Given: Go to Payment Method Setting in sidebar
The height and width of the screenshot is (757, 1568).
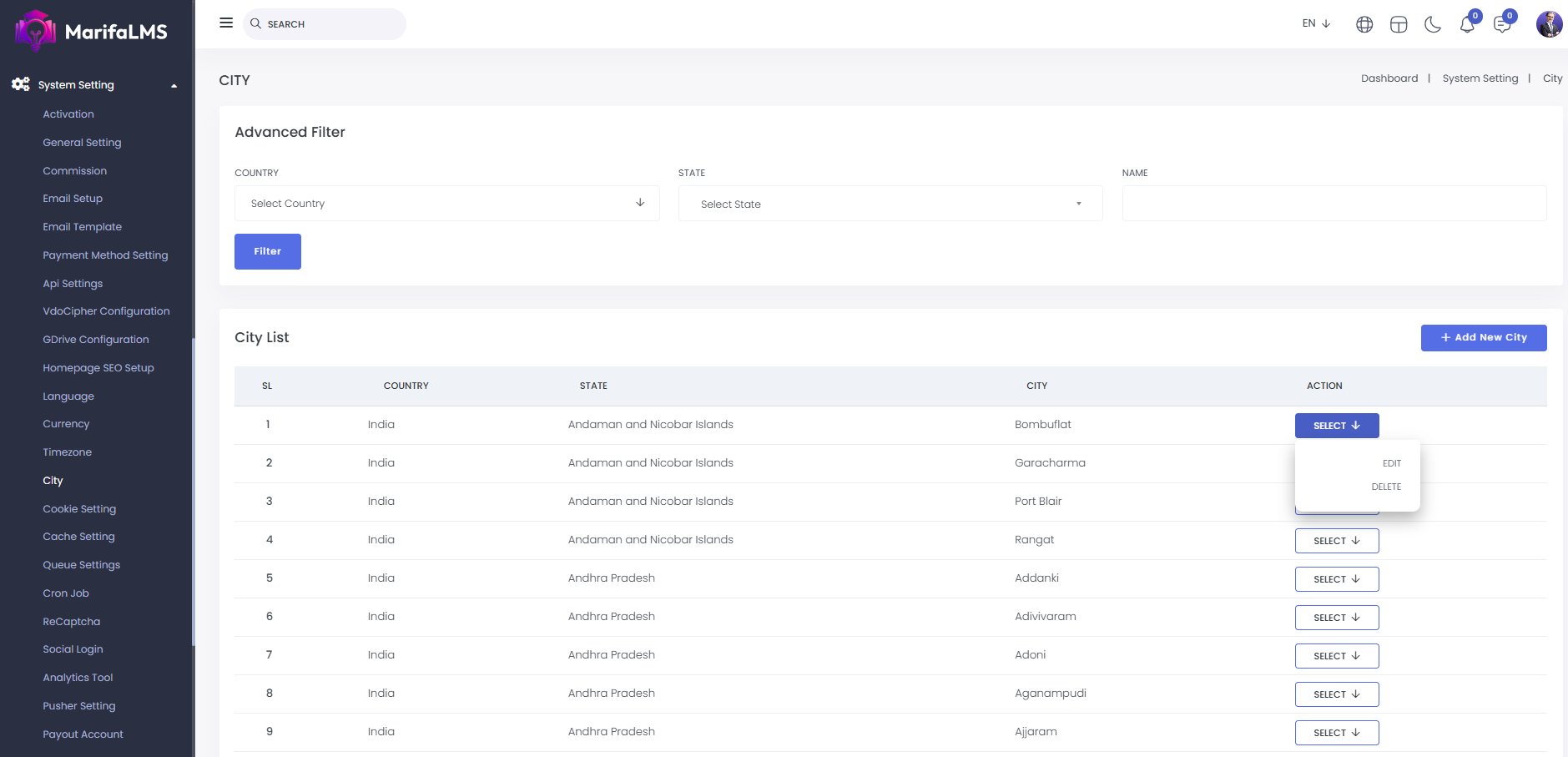Looking at the screenshot, I should coord(105,255).
